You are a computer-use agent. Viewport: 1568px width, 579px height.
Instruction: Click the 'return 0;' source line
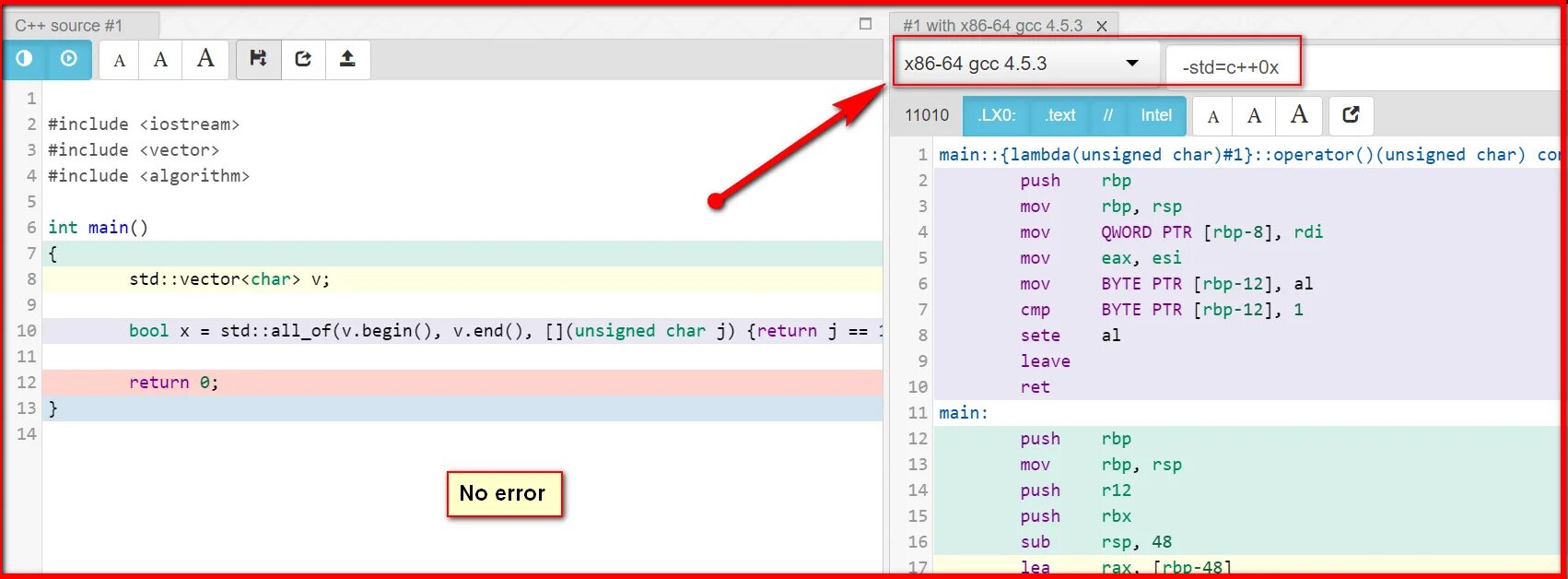[x=173, y=382]
